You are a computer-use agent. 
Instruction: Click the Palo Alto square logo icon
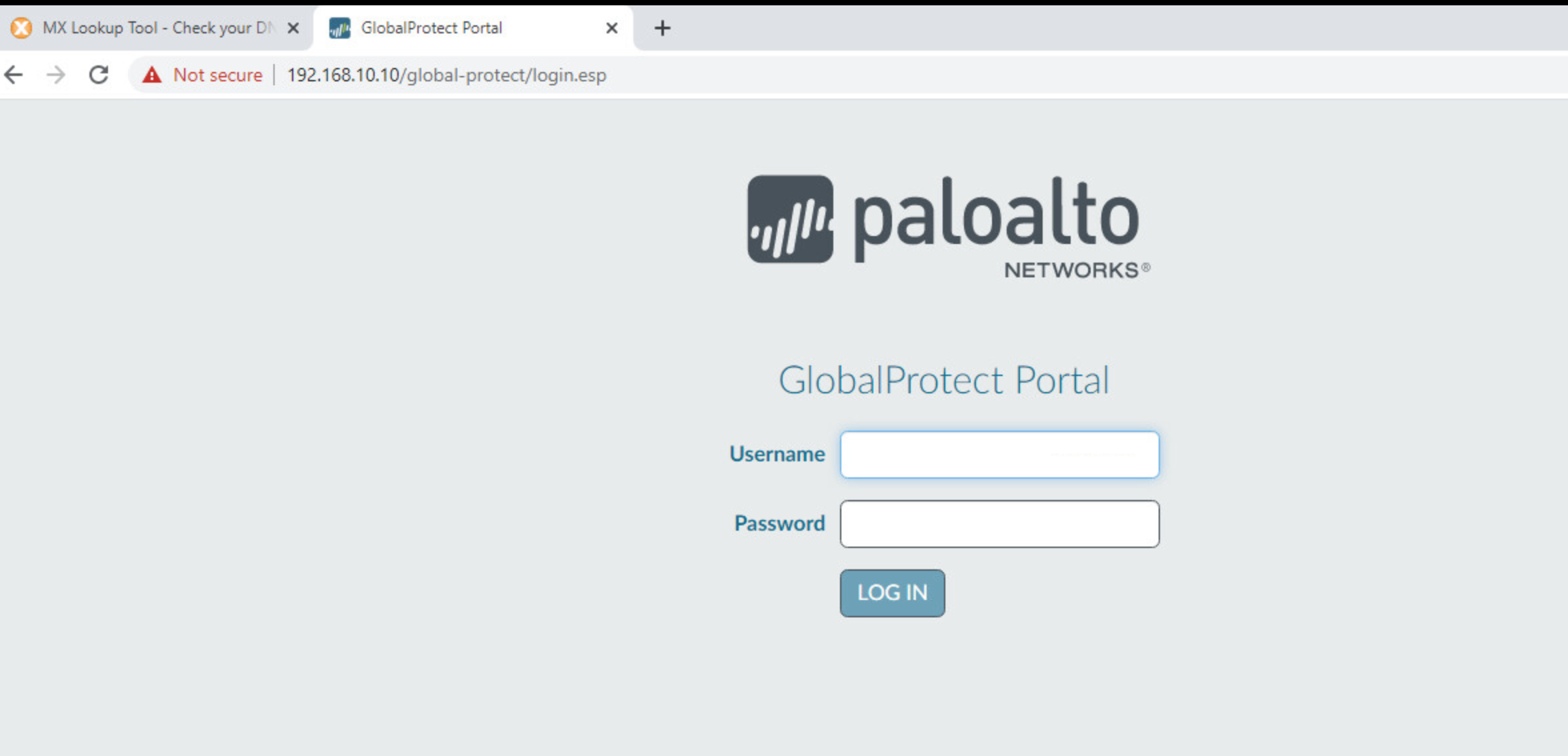[x=790, y=219]
